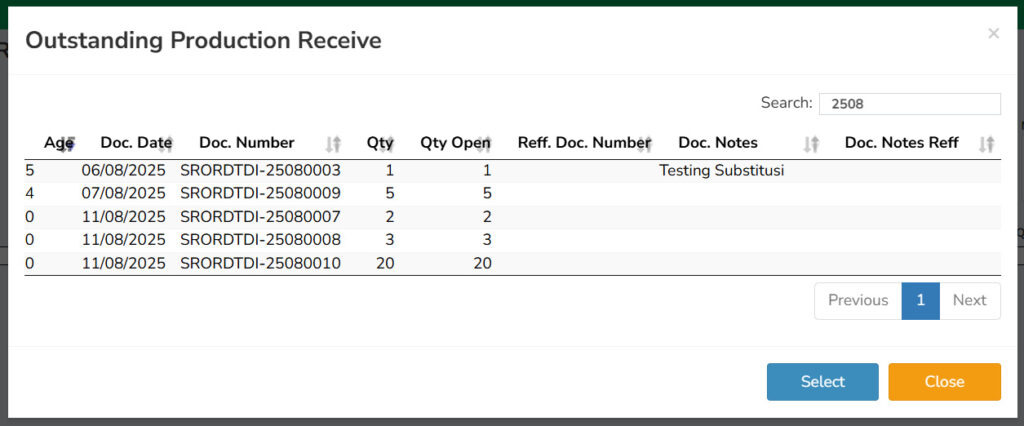Viewport: 1024px width, 426px height.
Task: Go to the Previous page
Action: [858, 301]
